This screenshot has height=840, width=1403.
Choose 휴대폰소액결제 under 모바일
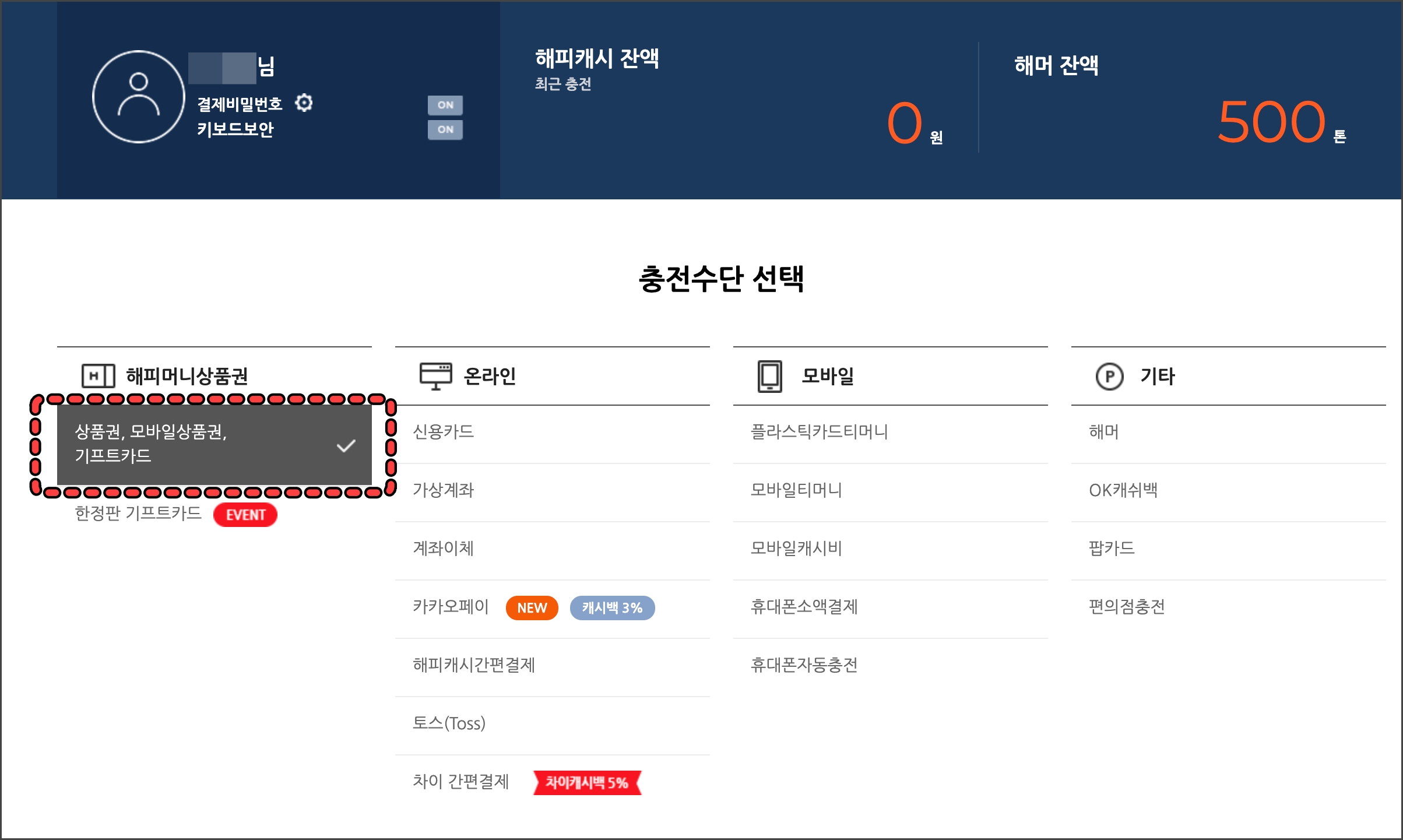tap(804, 607)
